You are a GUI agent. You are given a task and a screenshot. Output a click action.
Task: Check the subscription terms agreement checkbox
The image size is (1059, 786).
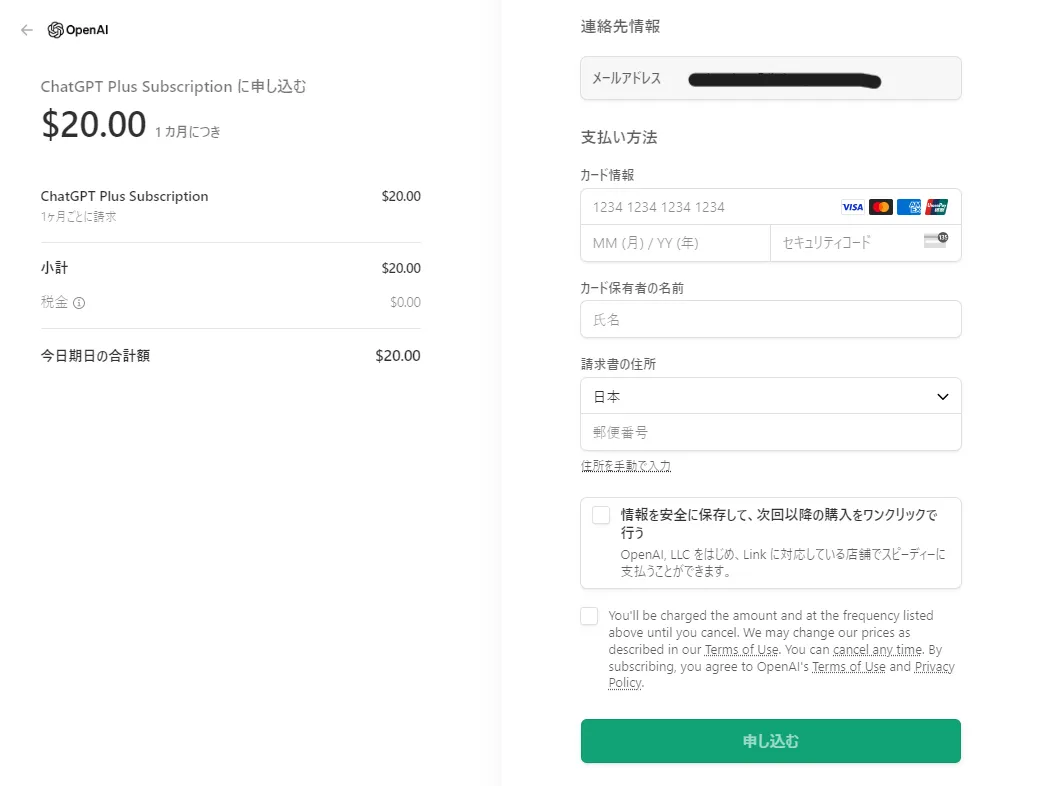click(589, 616)
